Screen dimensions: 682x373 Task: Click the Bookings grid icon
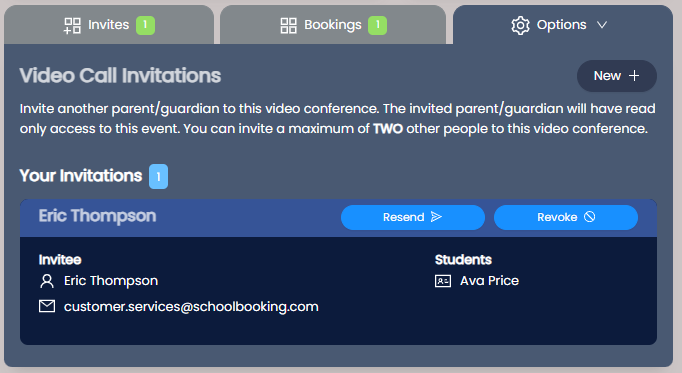(x=288, y=25)
